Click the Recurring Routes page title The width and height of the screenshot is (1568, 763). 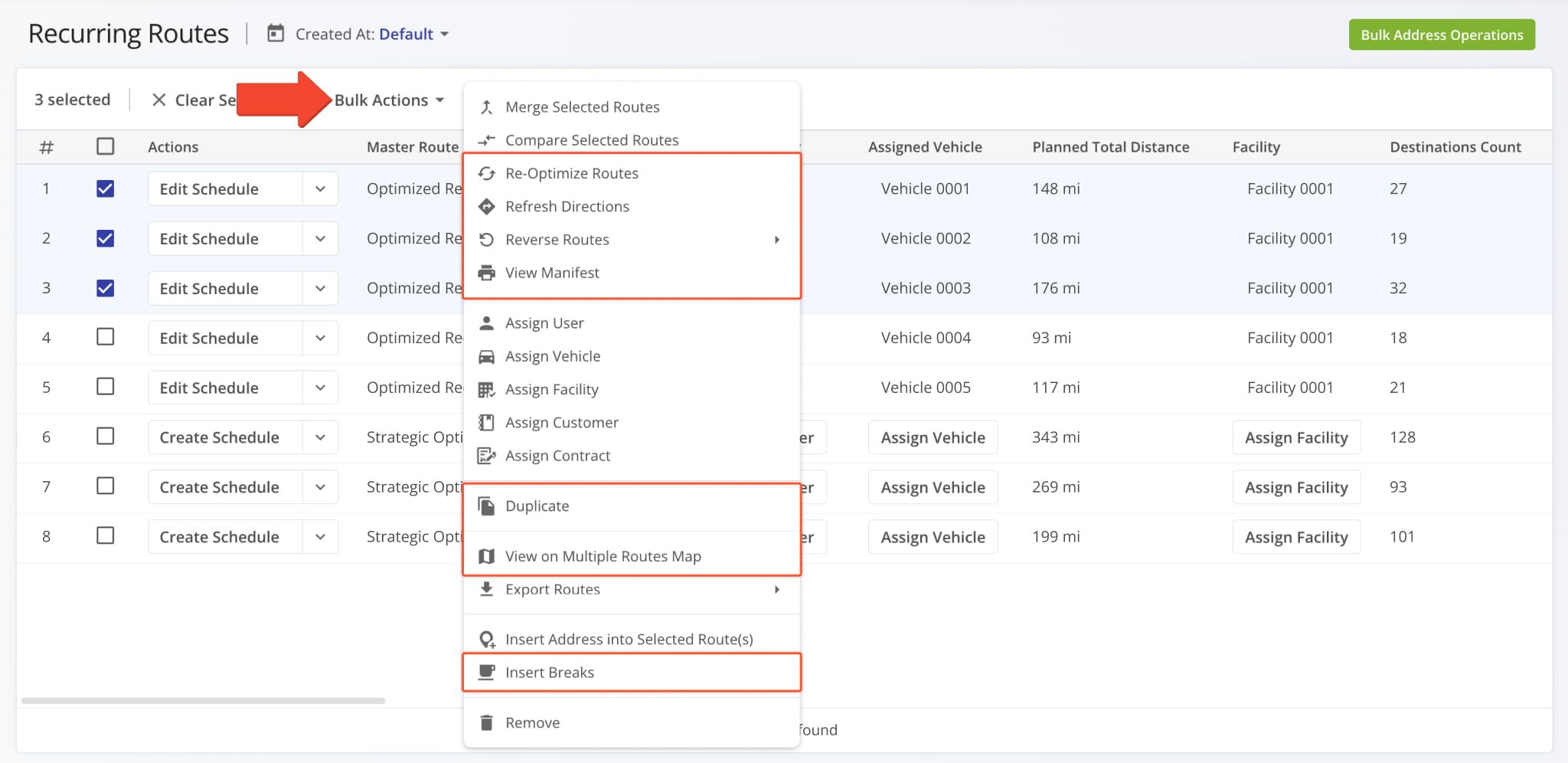pyautogui.click(x=129, y=34)
